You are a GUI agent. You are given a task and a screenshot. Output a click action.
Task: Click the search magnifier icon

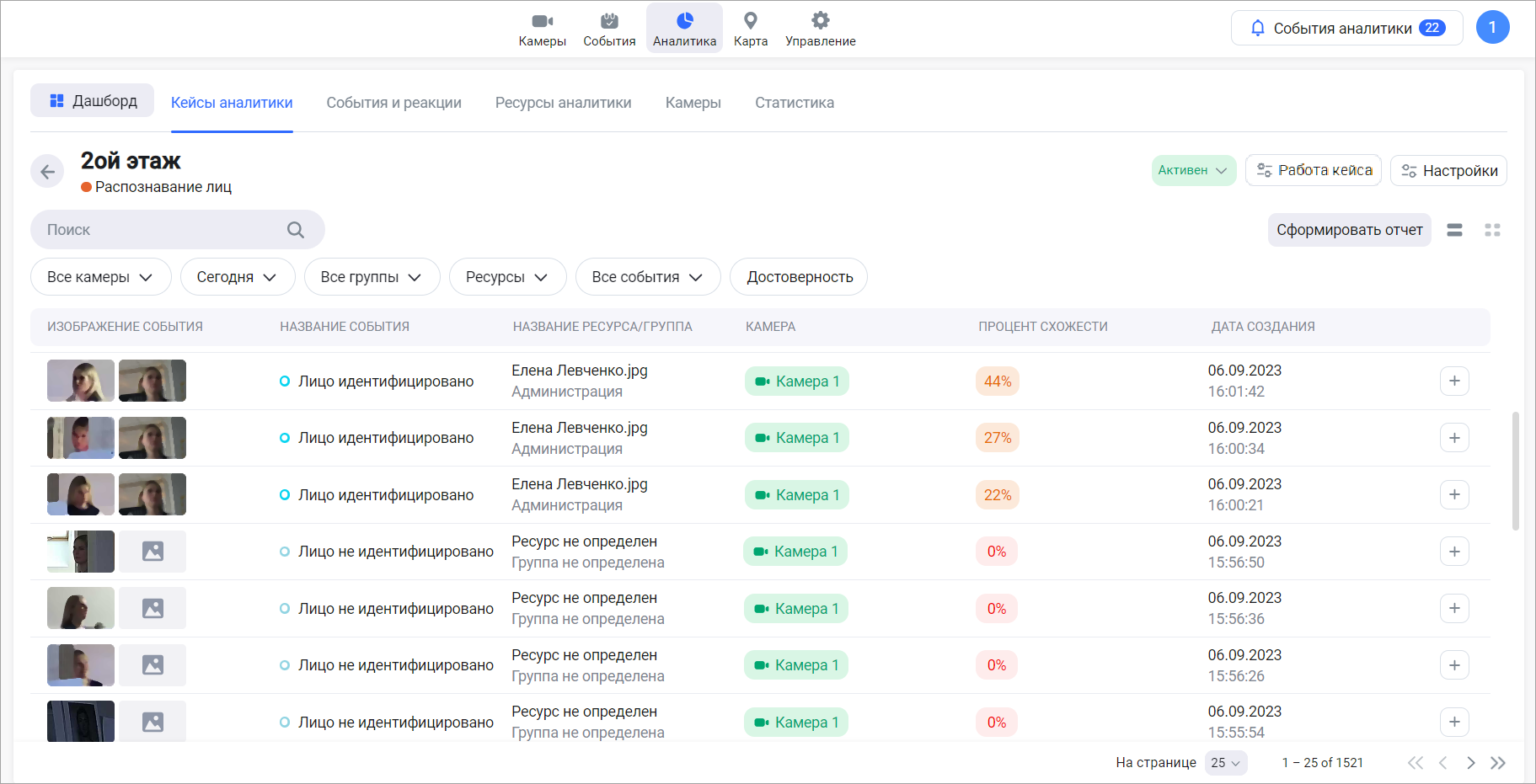295,230
